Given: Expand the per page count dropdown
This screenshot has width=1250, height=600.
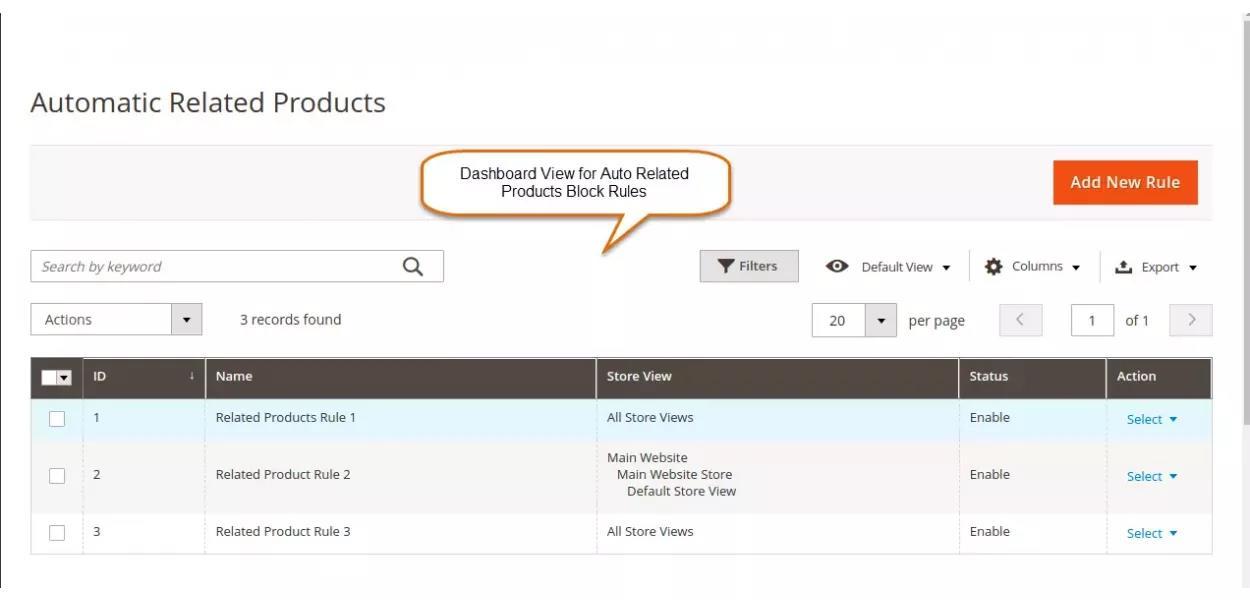Looking at the screenshot, I should [880, 321].
